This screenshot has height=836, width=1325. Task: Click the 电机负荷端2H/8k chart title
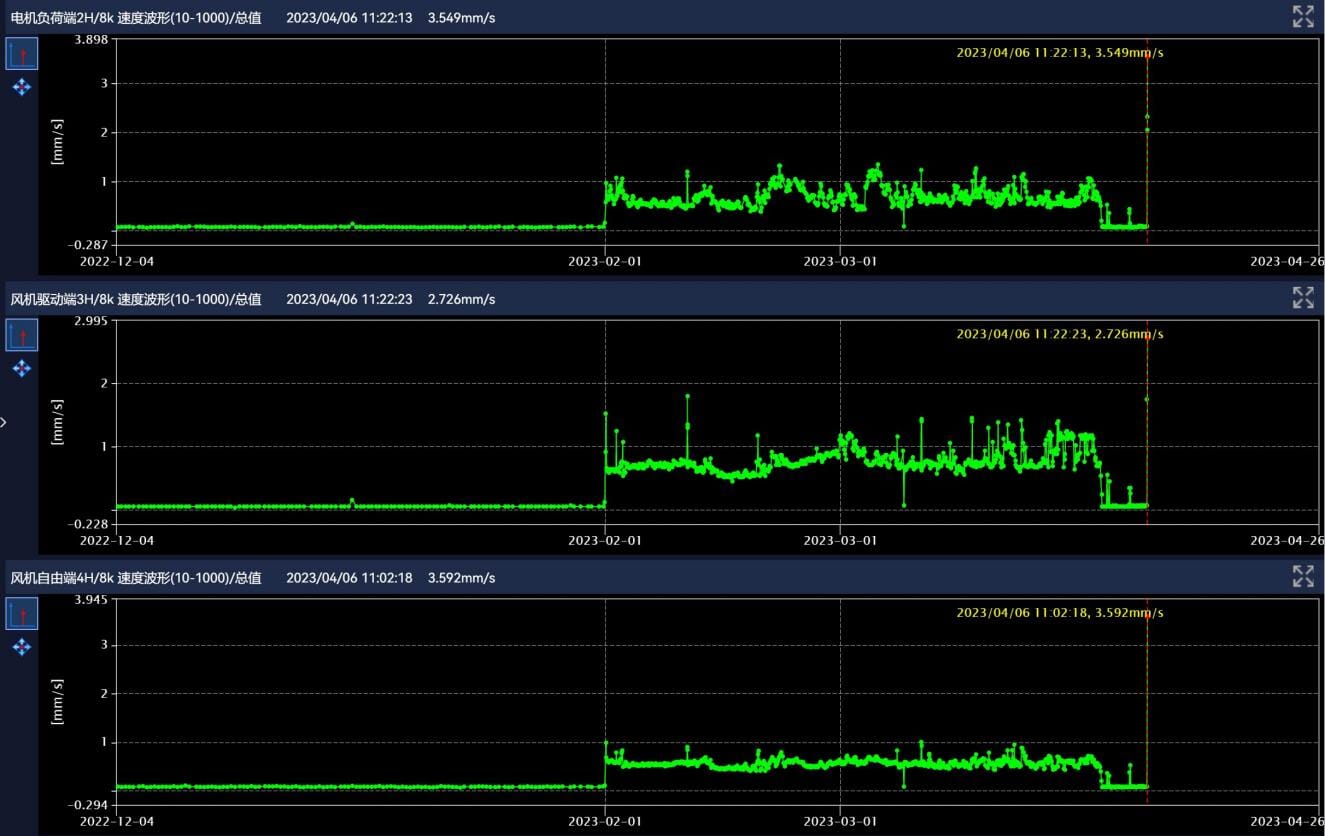coord(136,18)
